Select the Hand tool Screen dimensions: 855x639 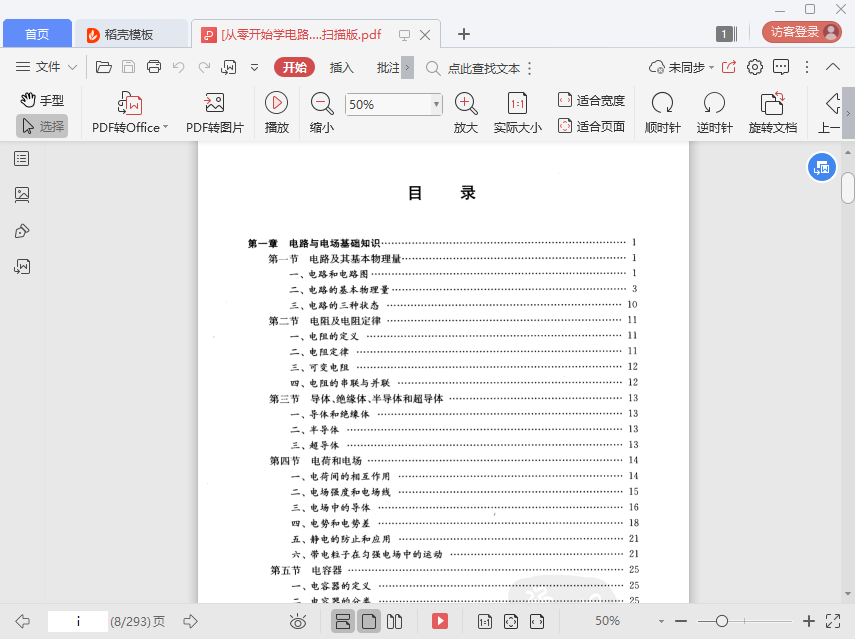pos(43,100)
